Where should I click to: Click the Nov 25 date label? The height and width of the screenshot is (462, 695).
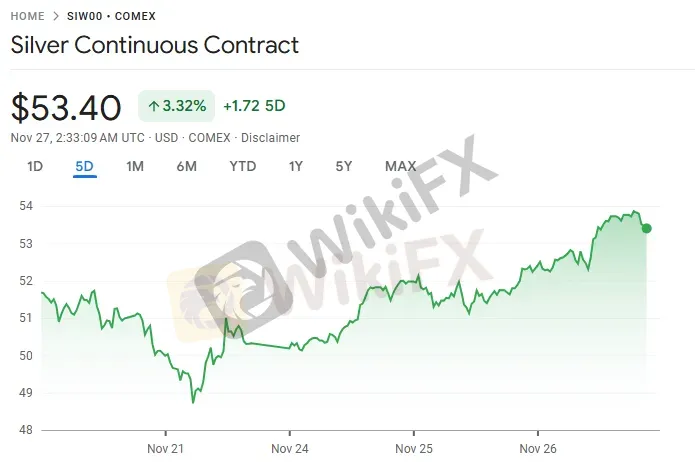coord(413,448)
